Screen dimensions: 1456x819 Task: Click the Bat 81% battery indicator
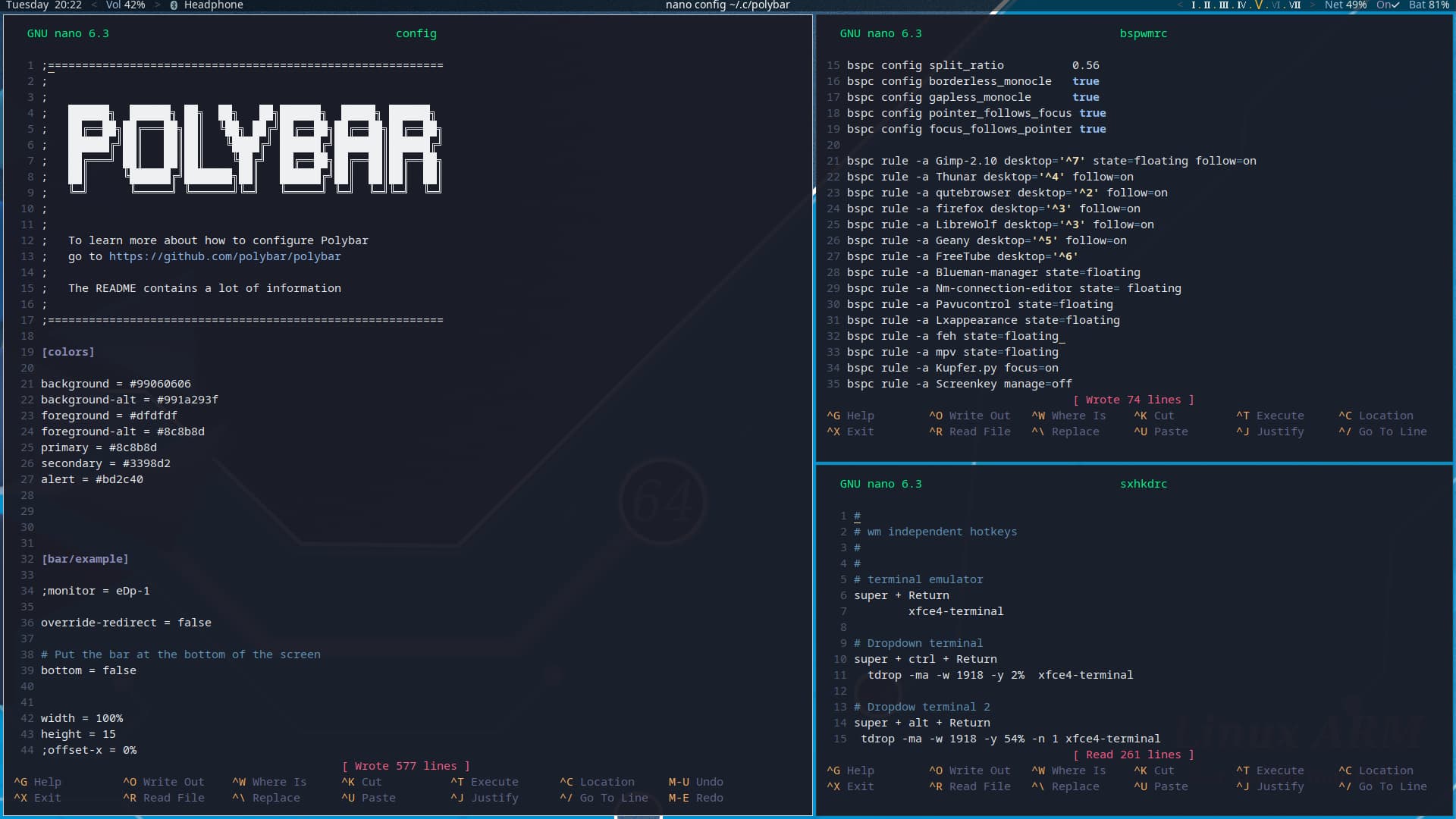tap(1429, 5)
